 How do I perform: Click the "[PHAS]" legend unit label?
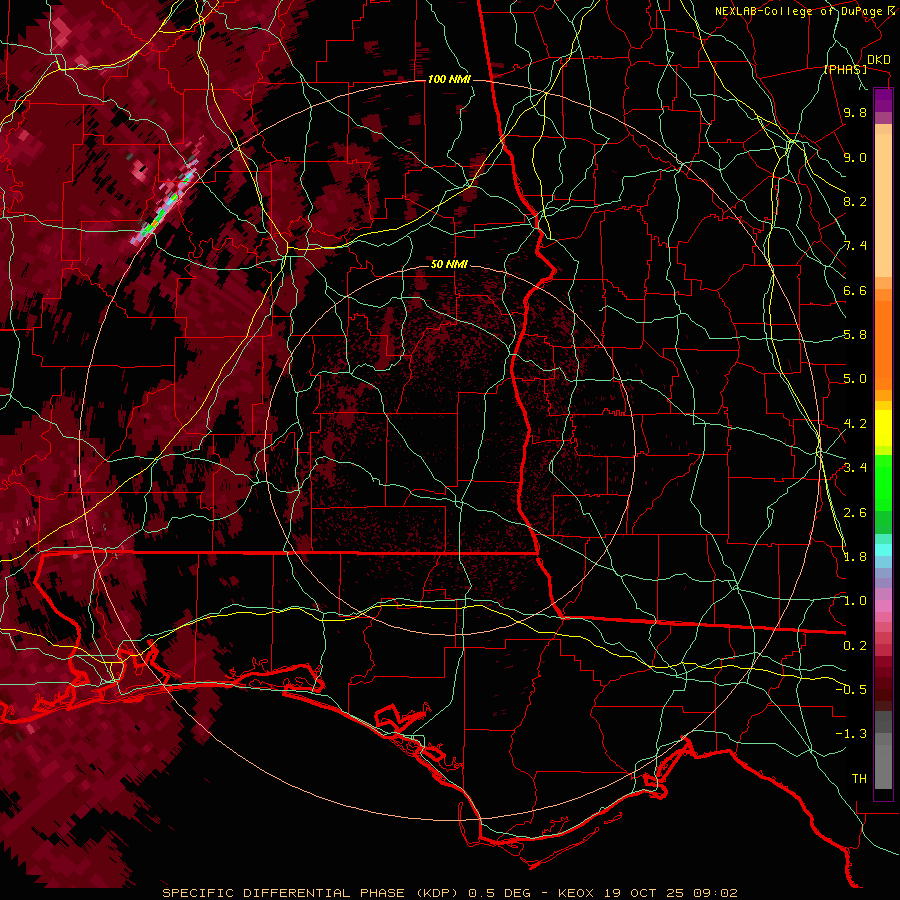pos(845,69)
